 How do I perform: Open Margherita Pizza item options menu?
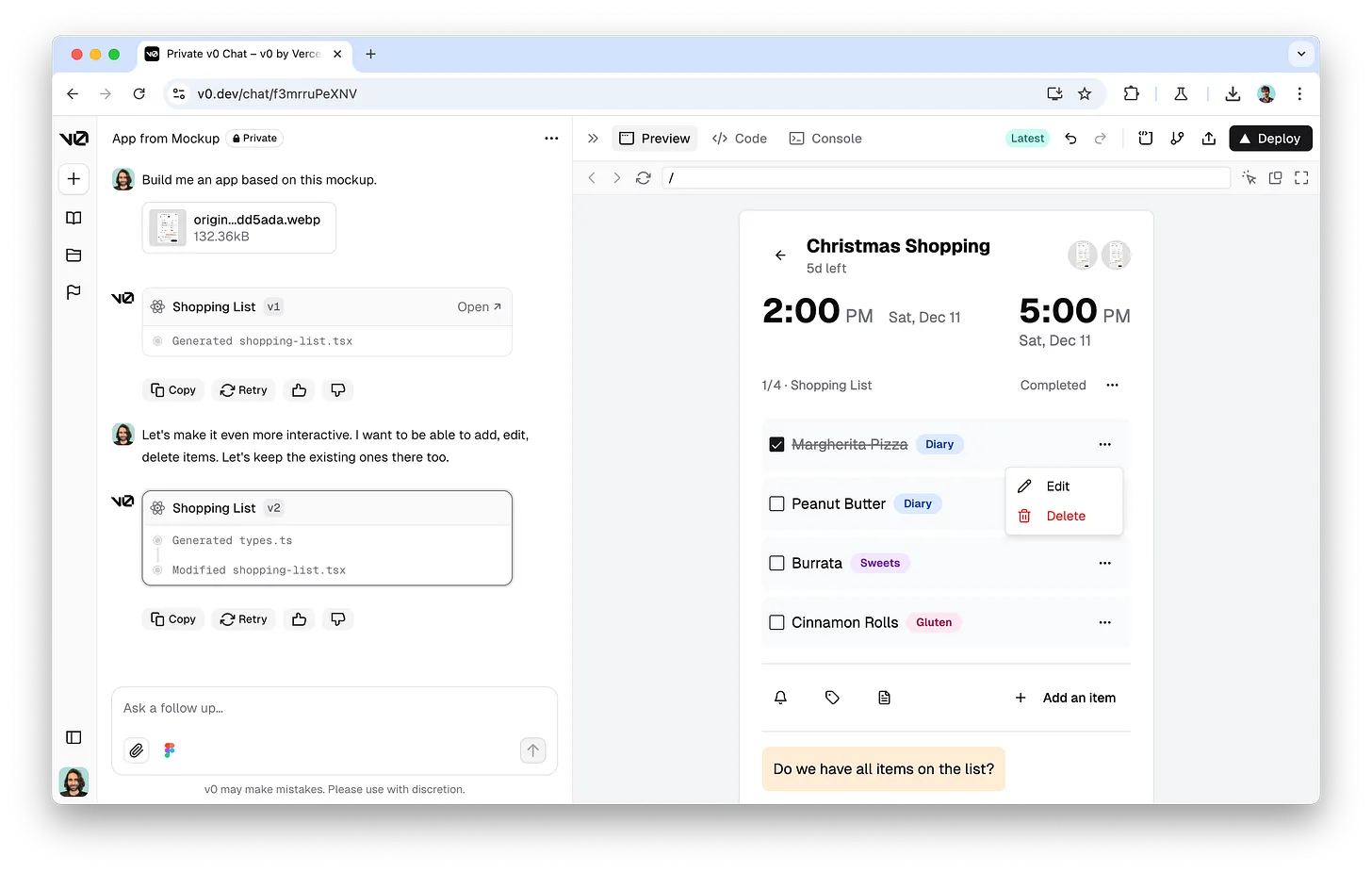click(x=1104, y=444)
